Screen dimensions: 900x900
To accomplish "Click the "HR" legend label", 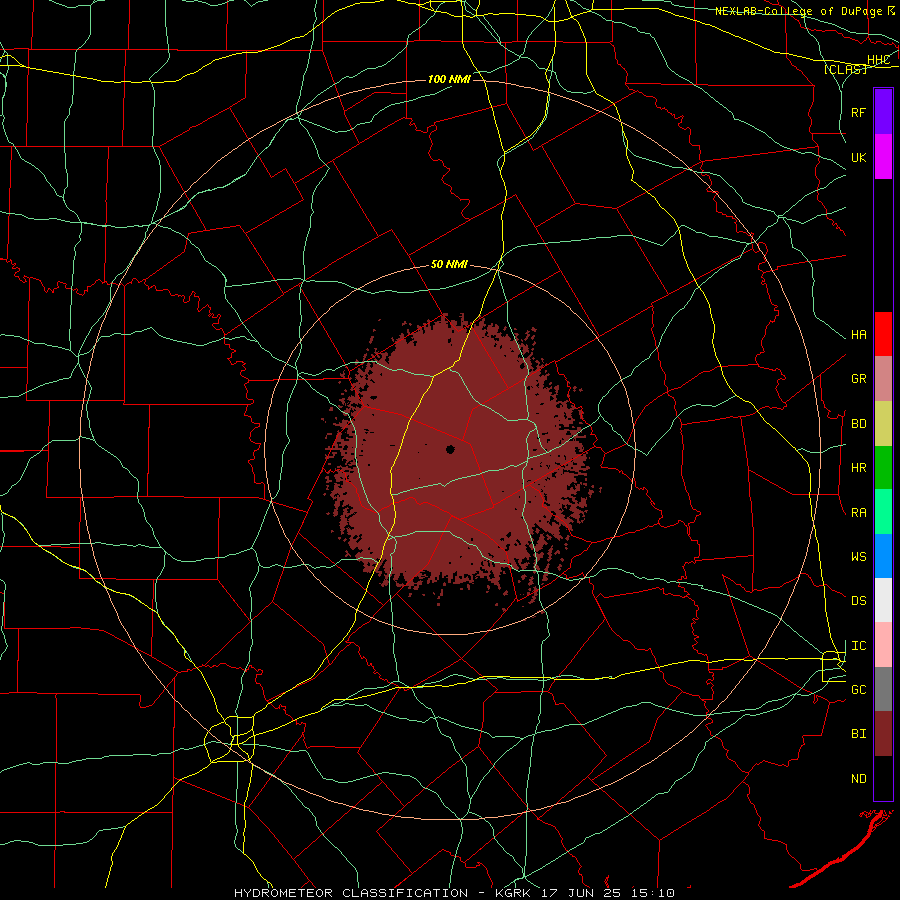I will (859, 468).
